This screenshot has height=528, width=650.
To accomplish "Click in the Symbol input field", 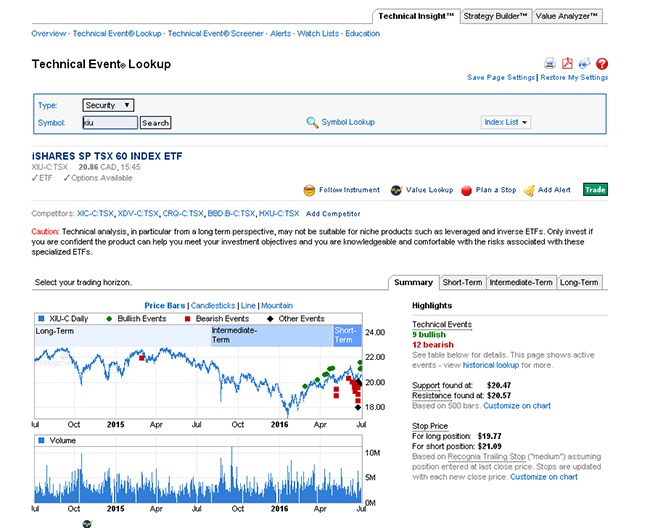I will point(110,123).
